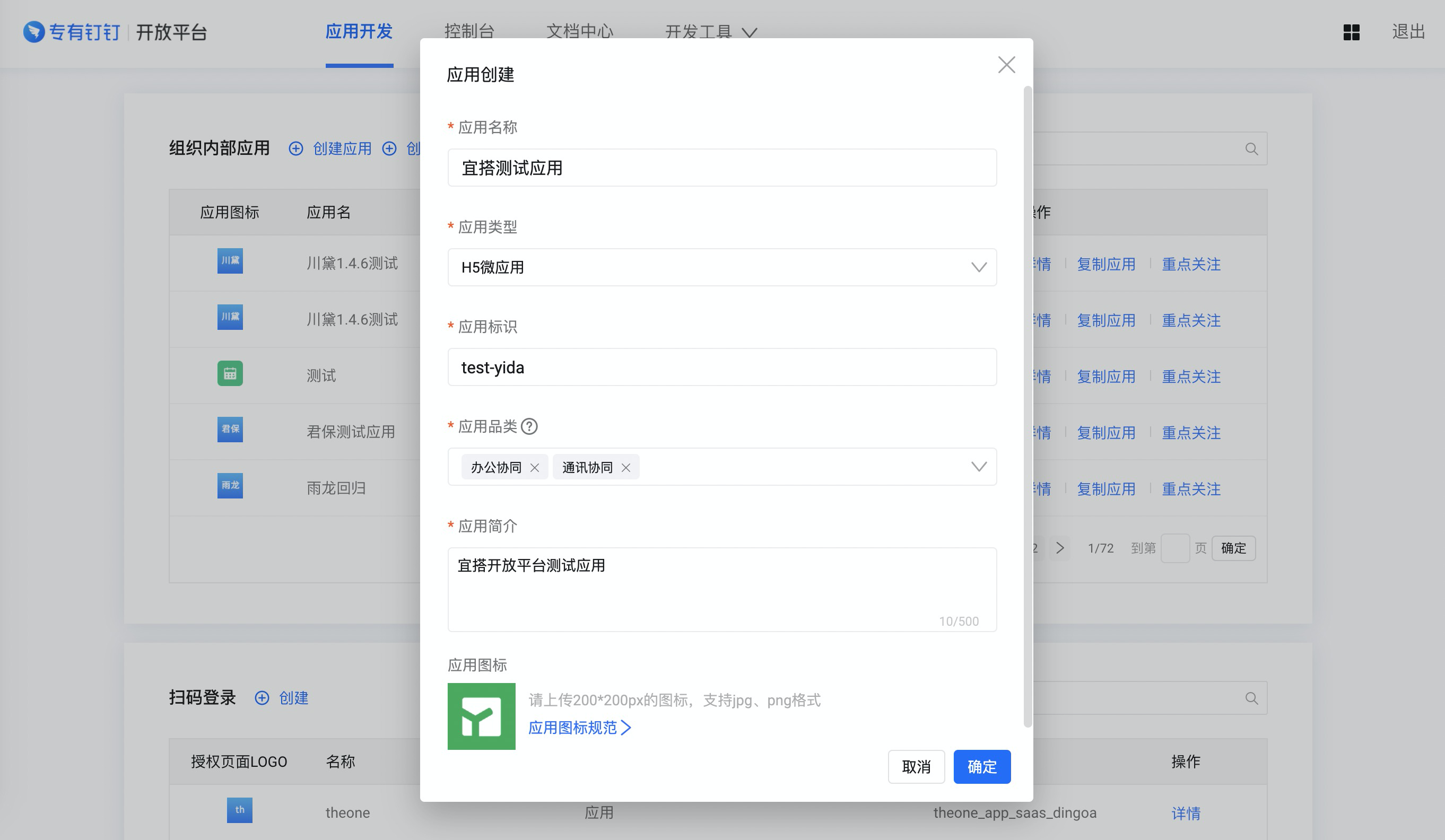Open the 文档中心 tab
This screenshot has height=840, width=1445.
pyautogui.click(x=579, y=31)
